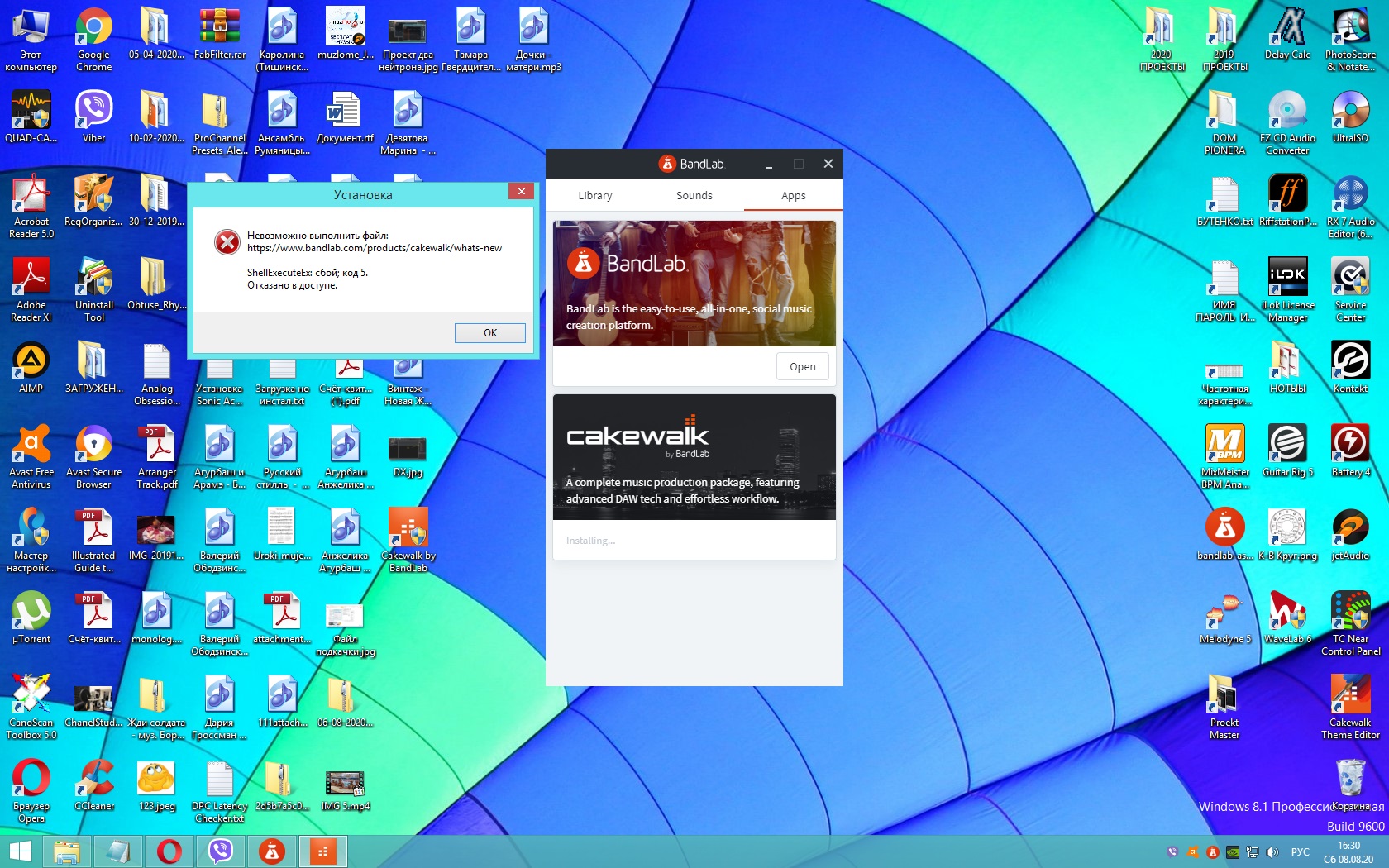Select the Avast Free Antivirus icon
The height and width of the screenshot is (868, 1389).
point(31,456)
